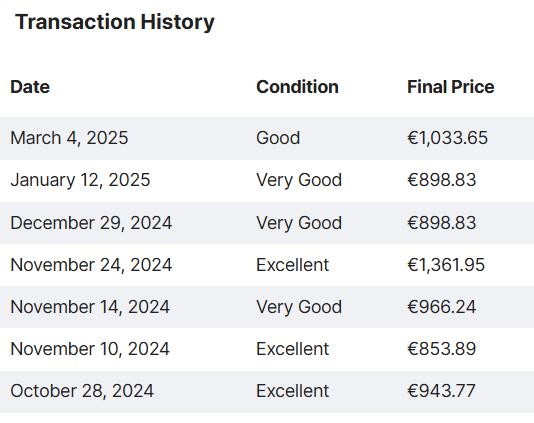Click the Transaction History heading
Viewport: 534px width, 423px height.
pos(115,22)
